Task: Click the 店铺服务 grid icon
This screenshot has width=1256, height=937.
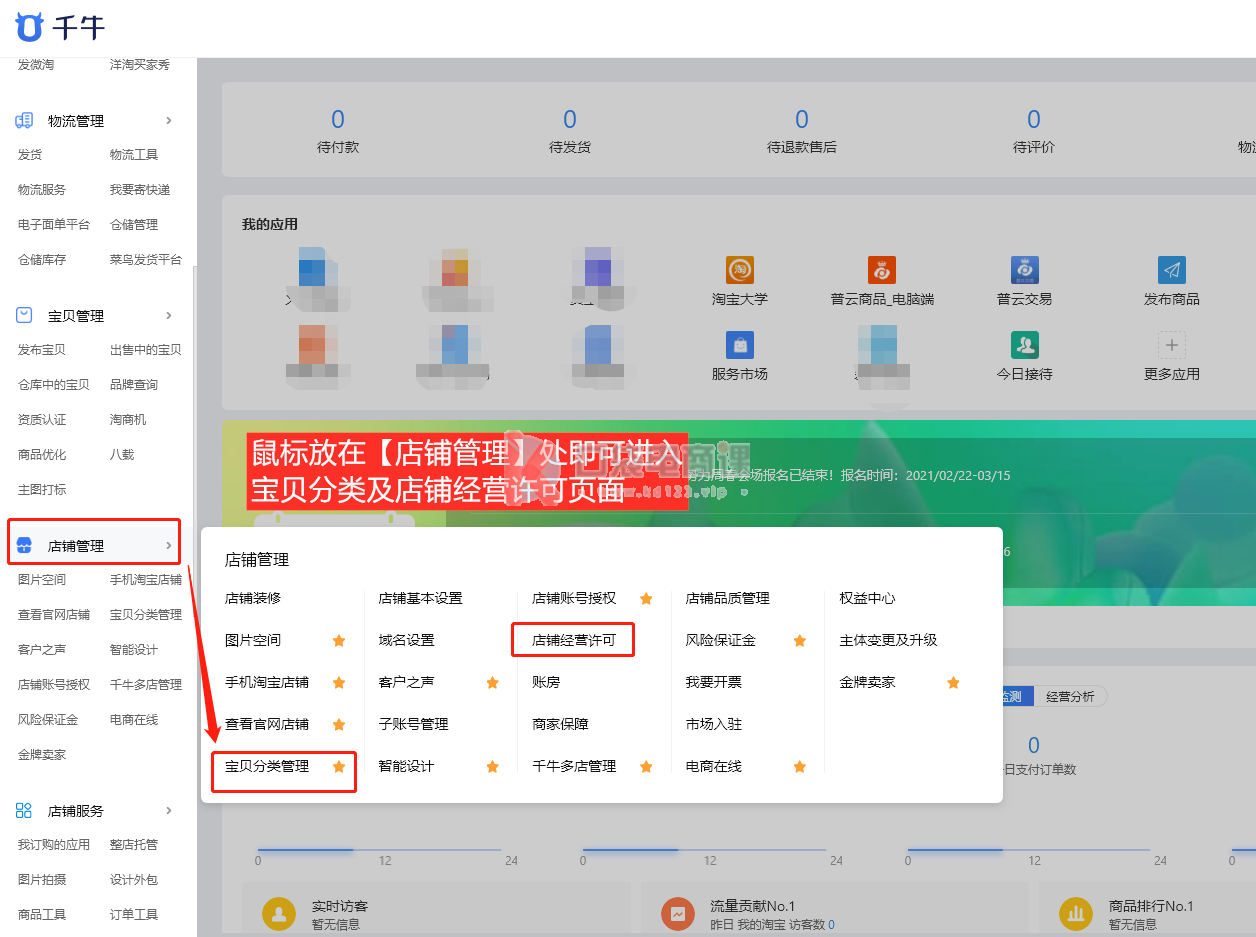Action: pos(25,811)
